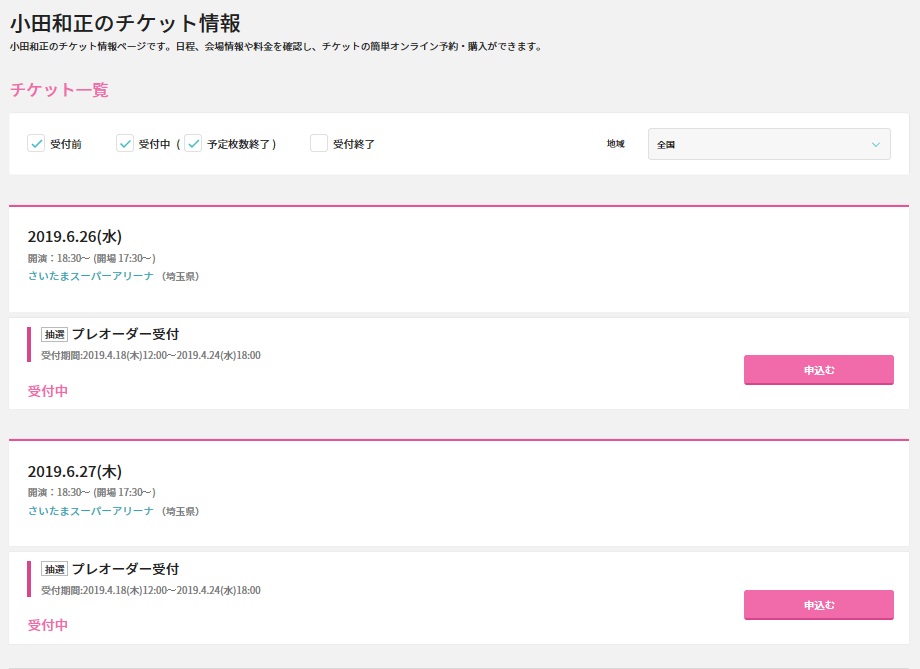Click the 受付期間 text for the 6.27 show

[x=151, y=590]
